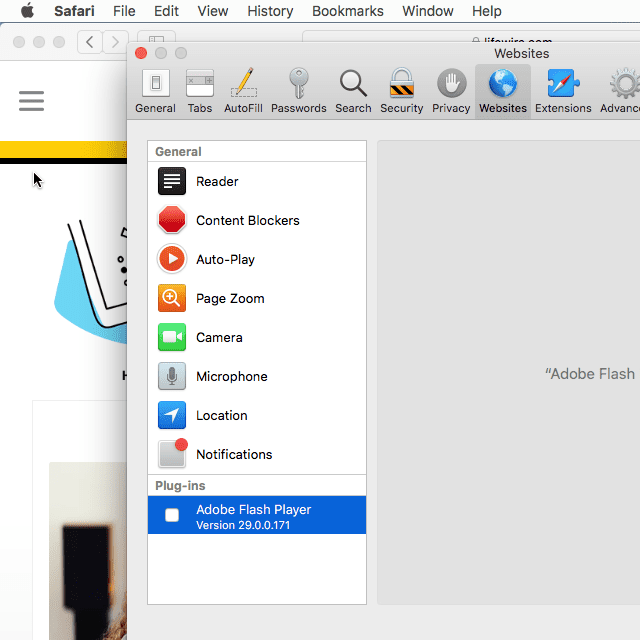
Task: Open the Help menu
Action: click(x=487, y=11)
